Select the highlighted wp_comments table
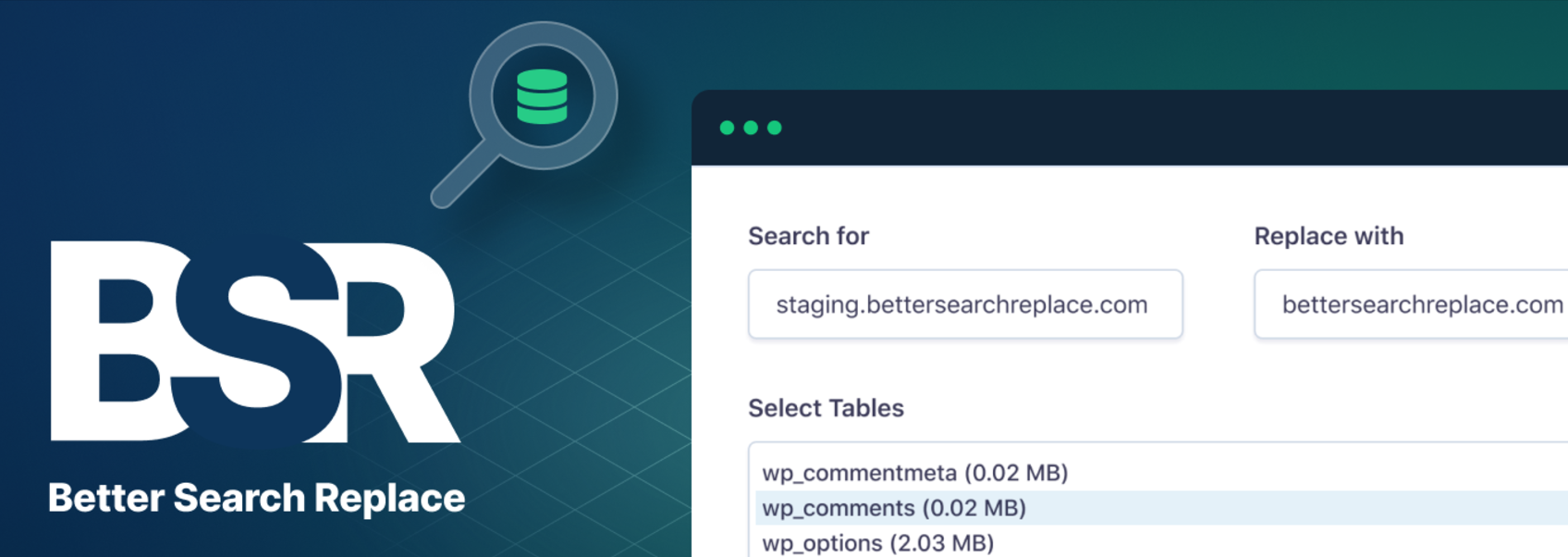This screenshot has width=1568, height=557. 894,508
